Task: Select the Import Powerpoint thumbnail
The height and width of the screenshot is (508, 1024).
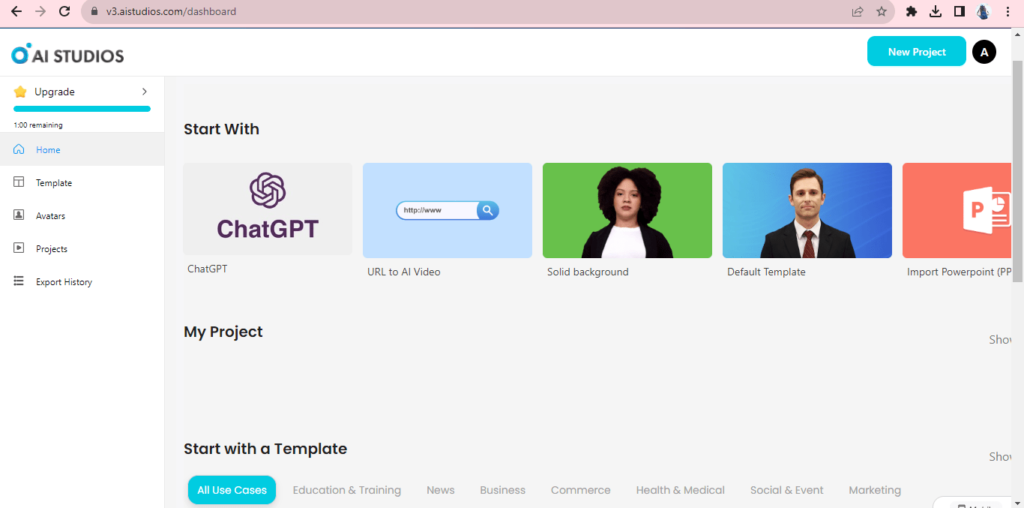Action: point(957,210)
